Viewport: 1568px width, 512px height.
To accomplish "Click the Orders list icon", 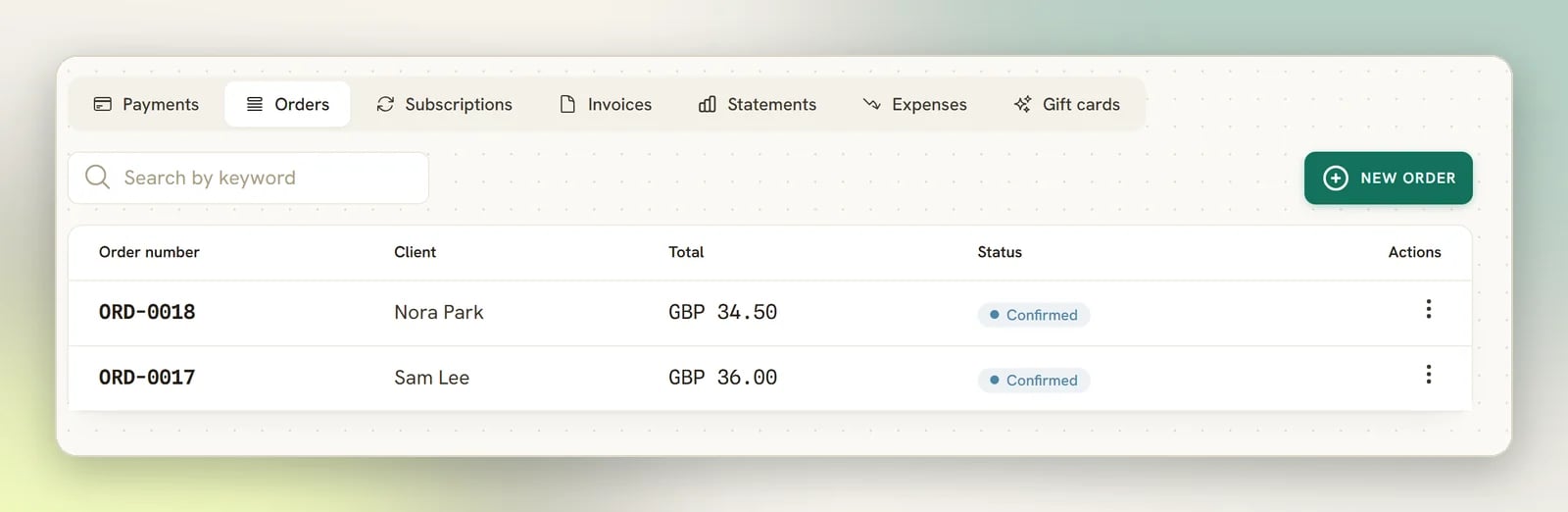I will (255, 104).
